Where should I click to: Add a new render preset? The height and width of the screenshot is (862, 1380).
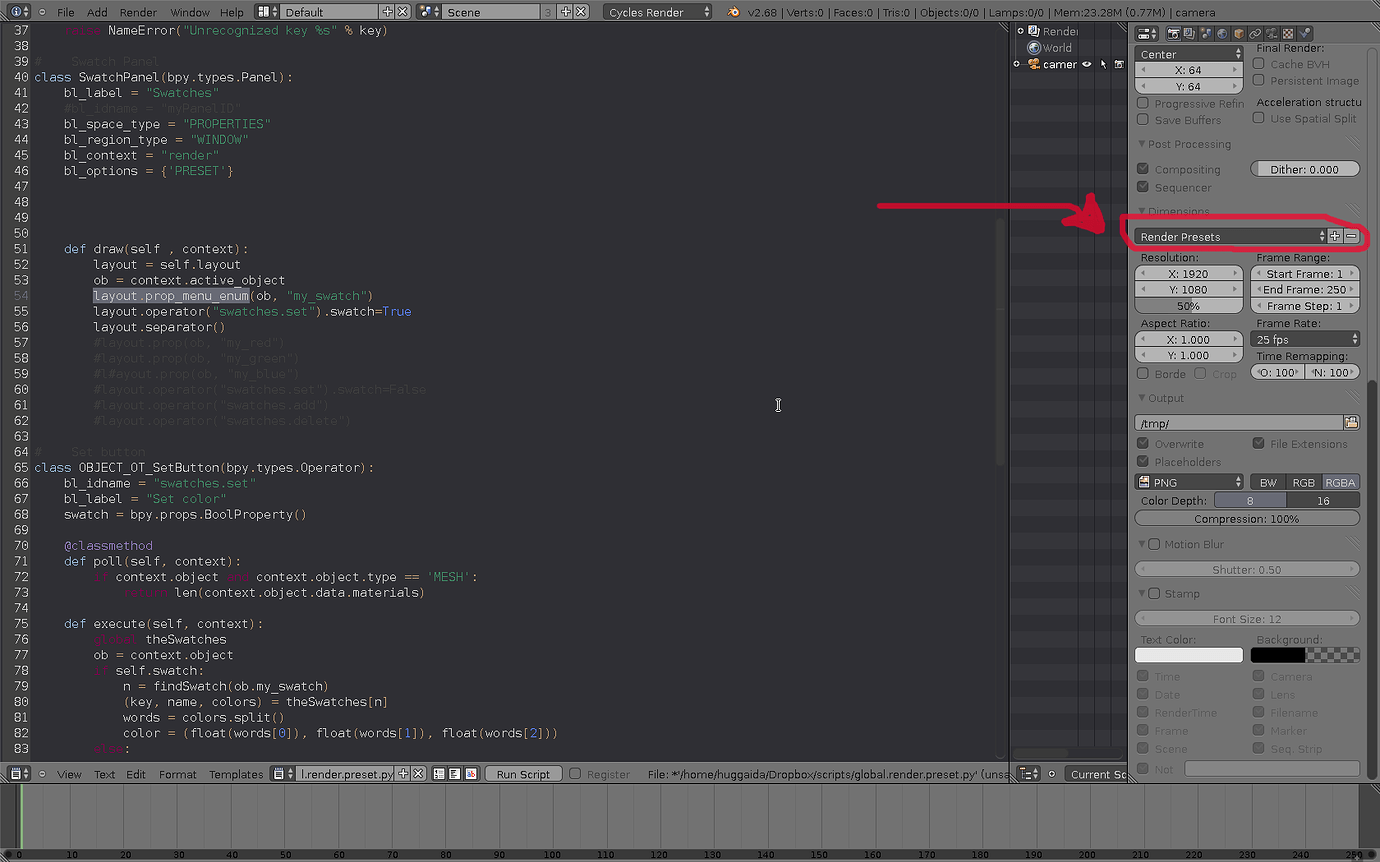pos(1335,237)
